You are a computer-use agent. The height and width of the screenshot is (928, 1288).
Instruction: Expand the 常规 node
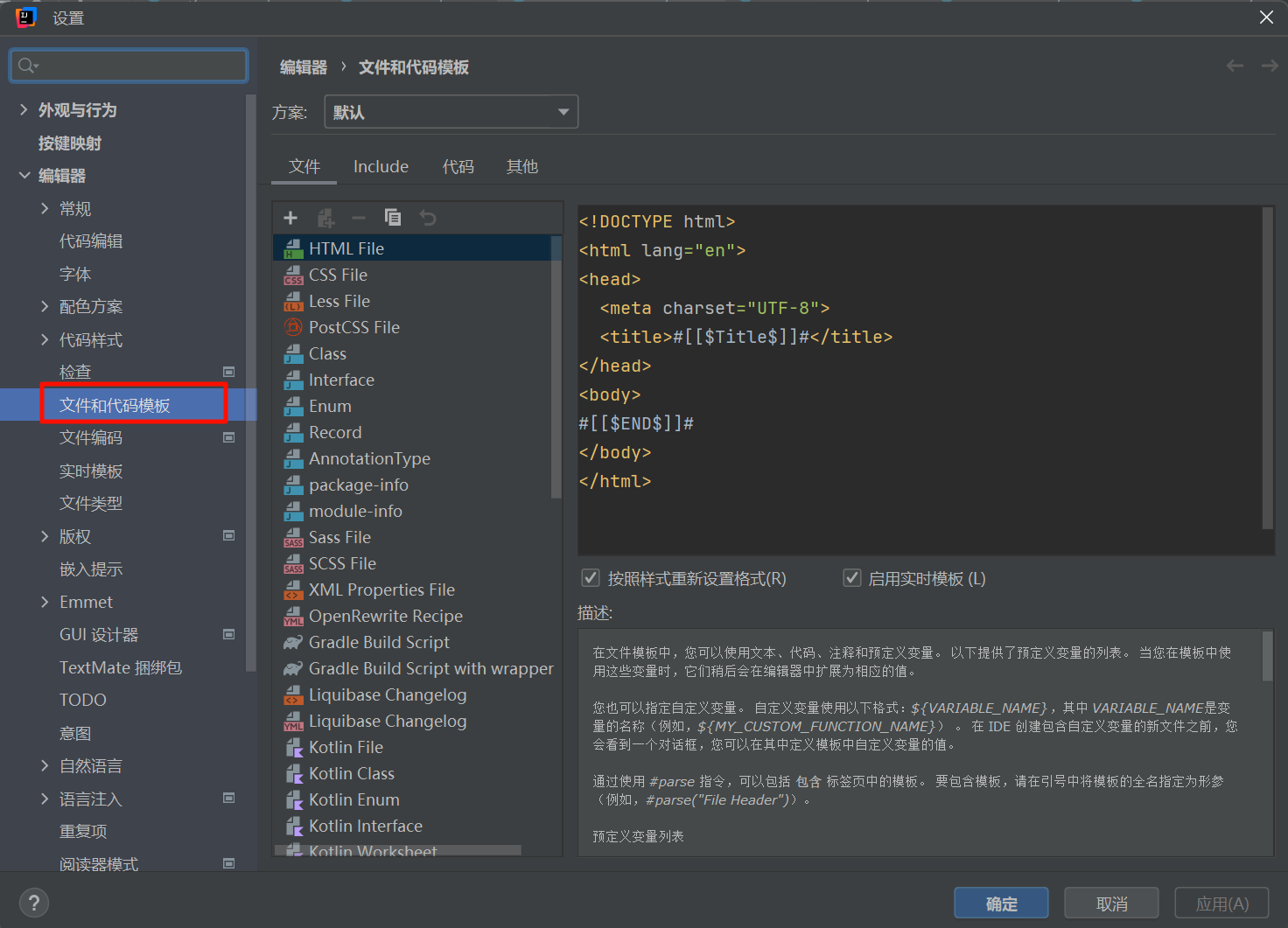(x=45, y=208)
